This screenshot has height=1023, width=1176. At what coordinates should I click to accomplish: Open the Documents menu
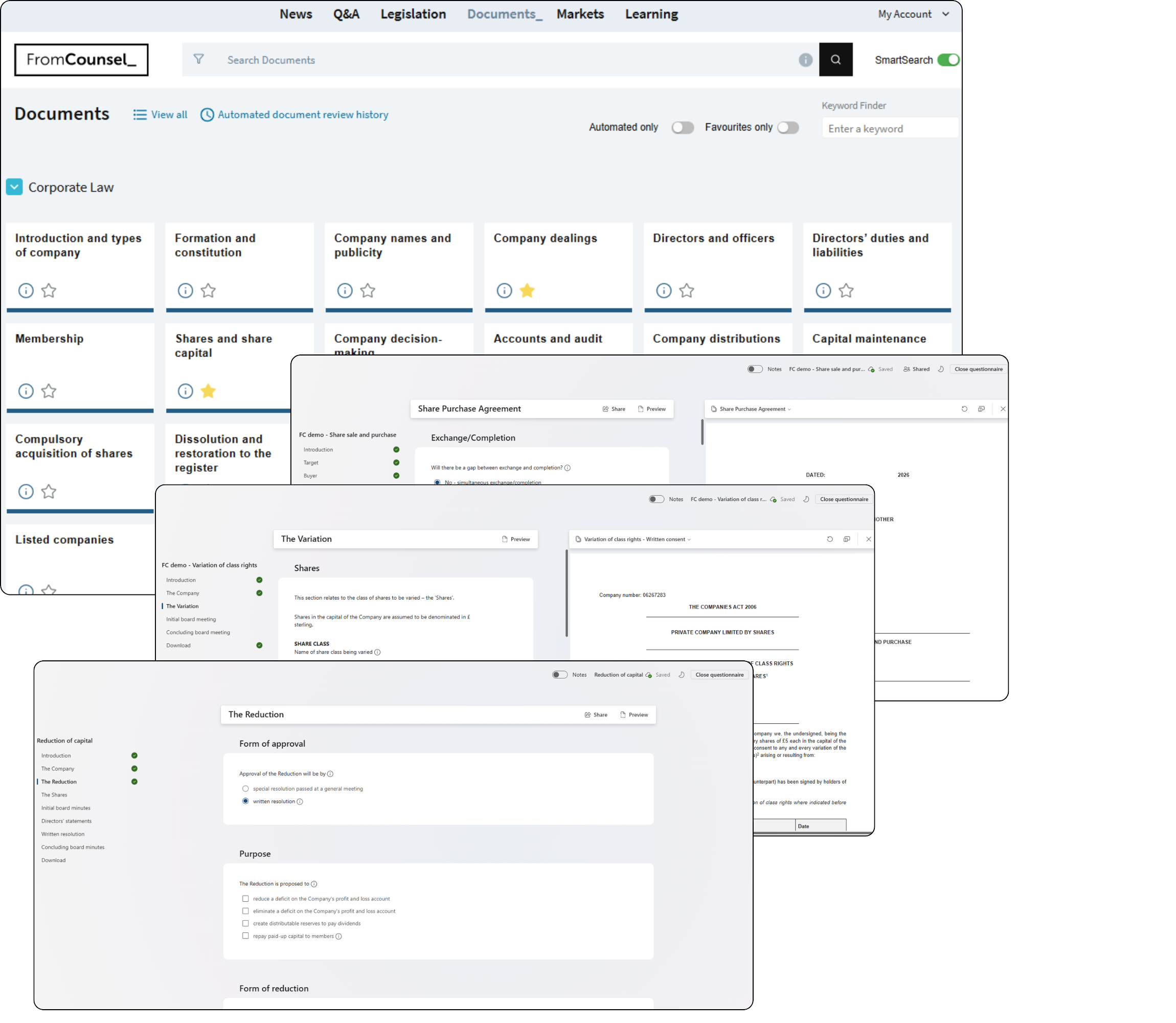pos(505,14)
